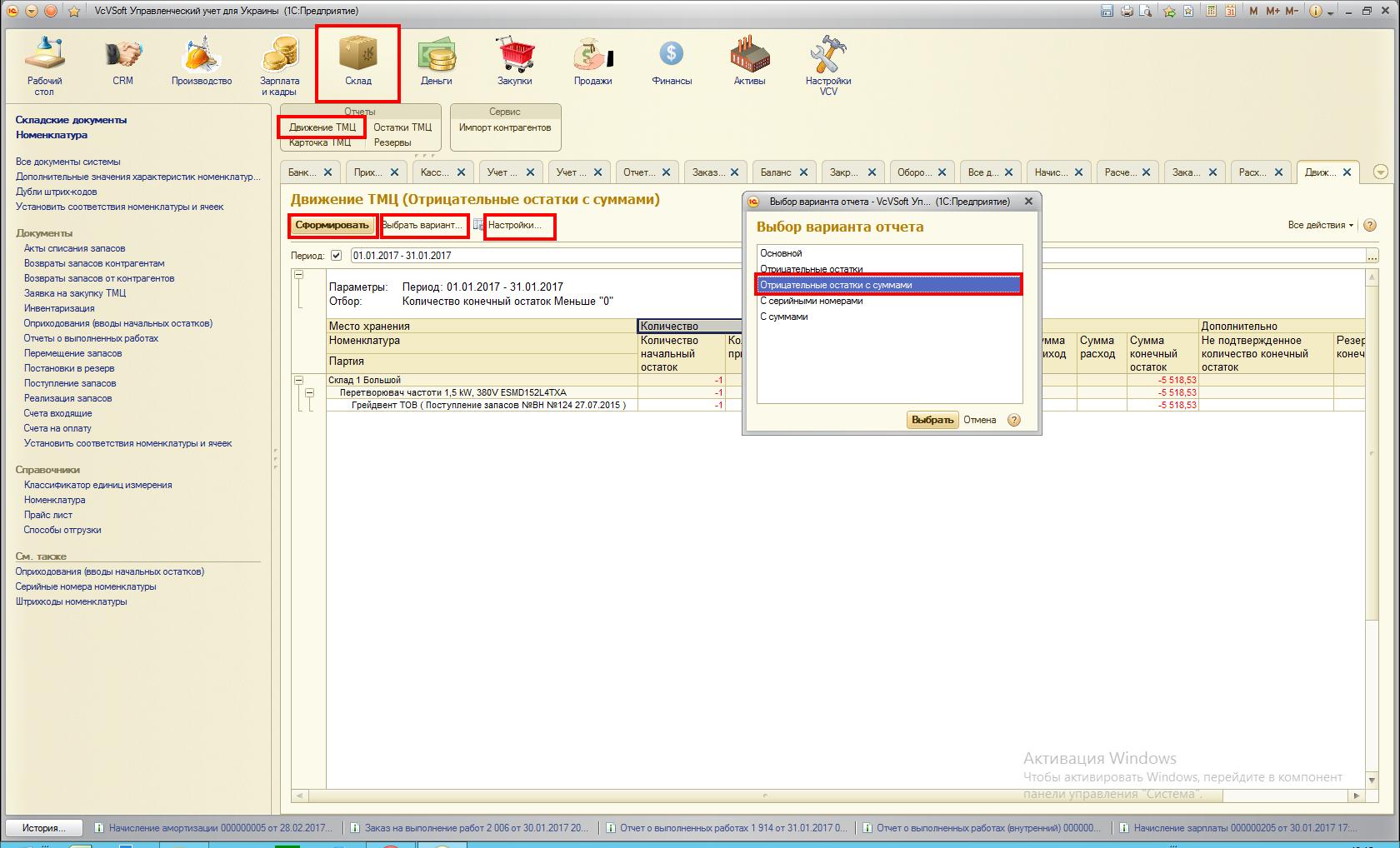Screen dimensions: 1400x848
Task: Open the Инвентаризация documents link
Action: pyautogui.click(x=59, y=308)
